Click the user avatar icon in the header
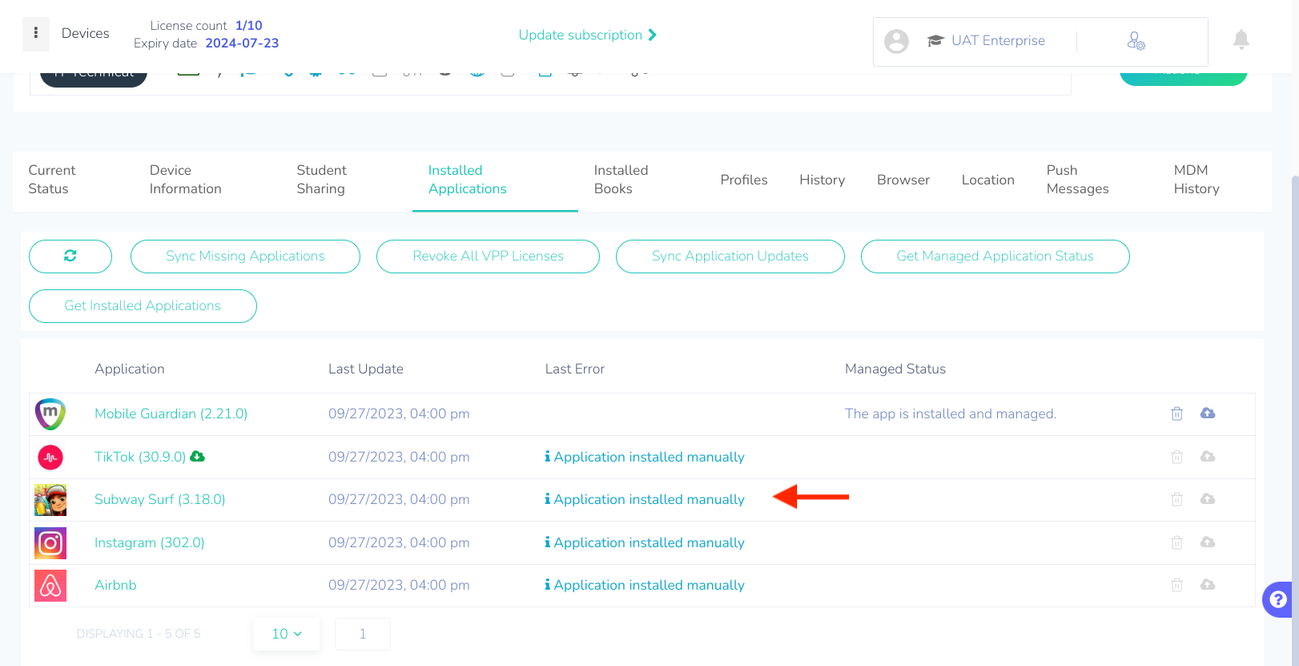Image resolution: width=1299 pixels, height=666 pixels. pos(896,41)
